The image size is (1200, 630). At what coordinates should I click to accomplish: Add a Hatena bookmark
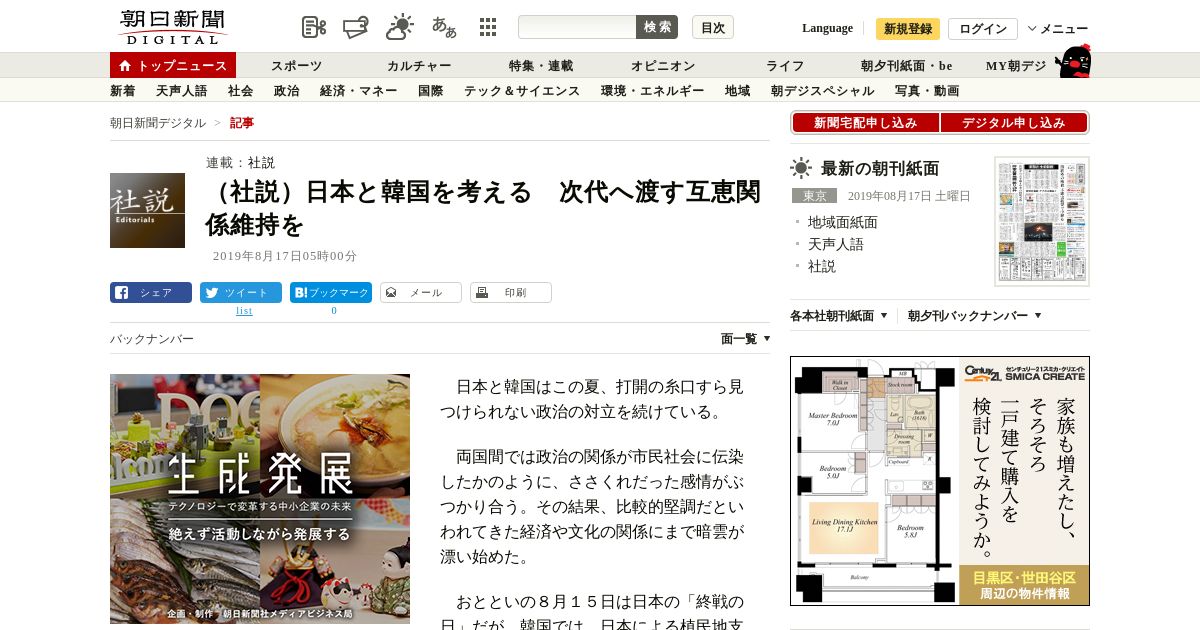click(x=331, y=292)
